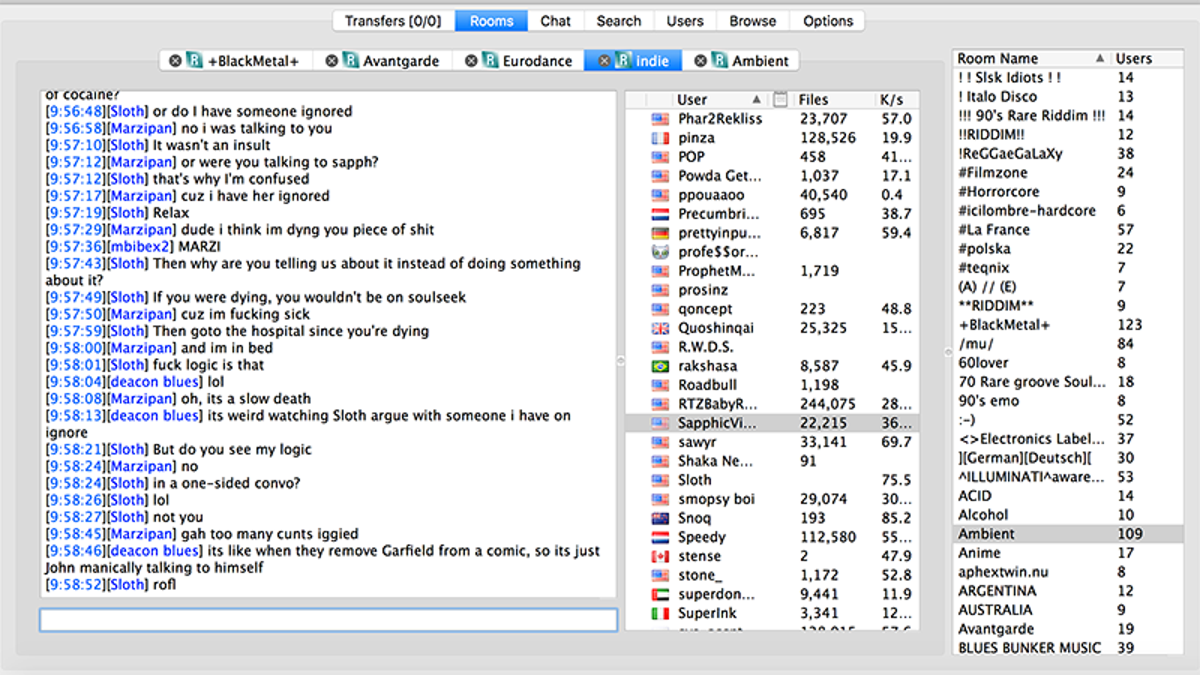The height and width of the screenshot is (675, 1200).
Task: Select the Ambient room in the room list
Action: pos(1068,534)
